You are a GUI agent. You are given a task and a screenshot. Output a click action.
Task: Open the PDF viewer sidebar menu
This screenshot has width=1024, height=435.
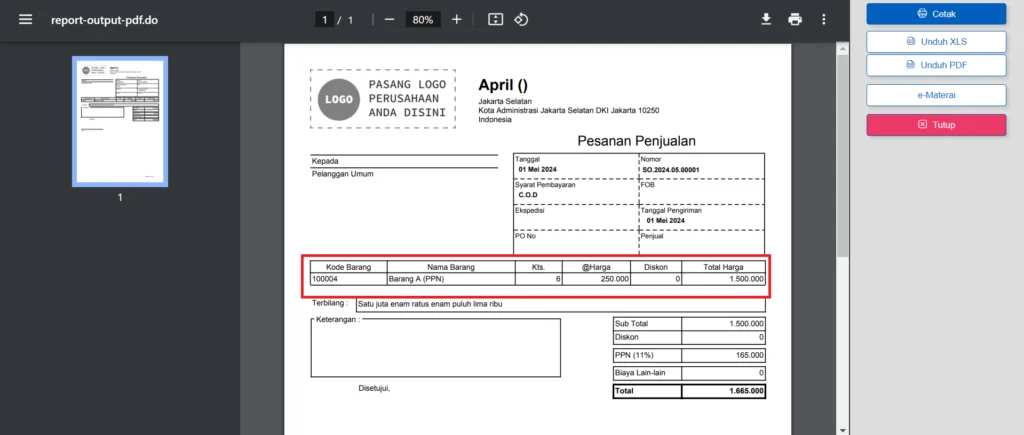(25, 20)
